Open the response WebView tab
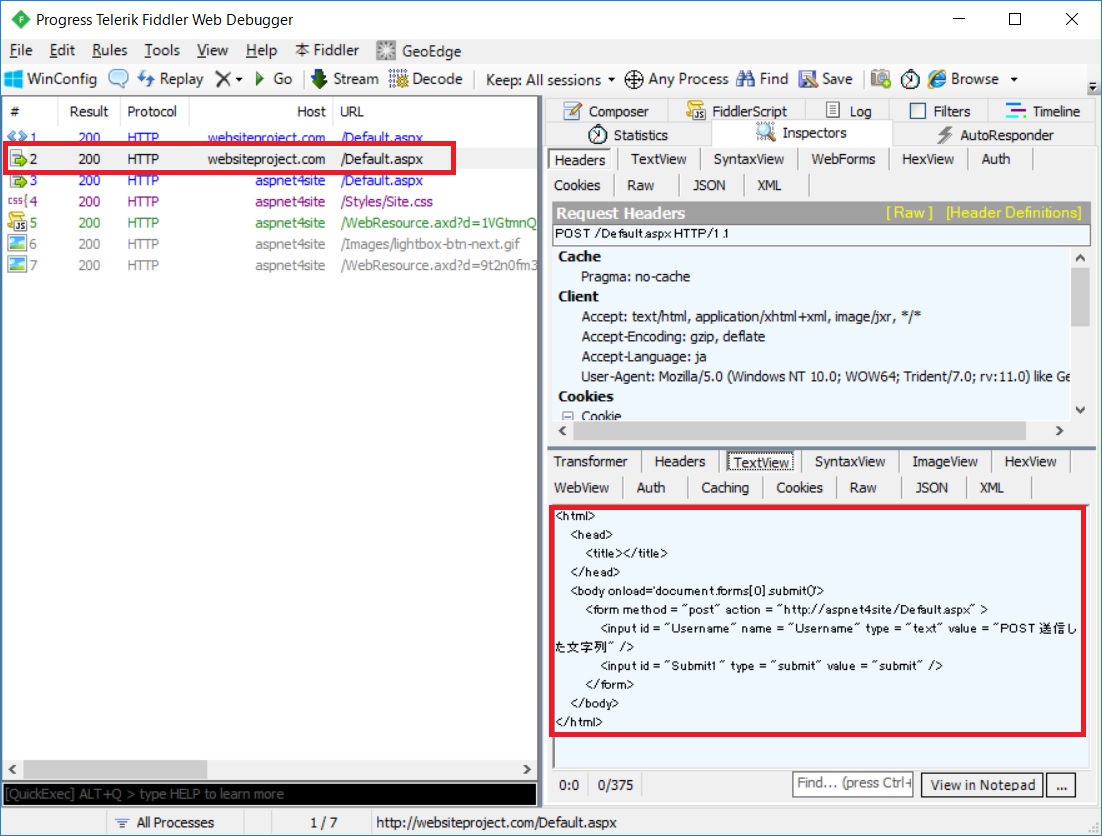Screen dimensions: 1102x836 coord(581,488)
